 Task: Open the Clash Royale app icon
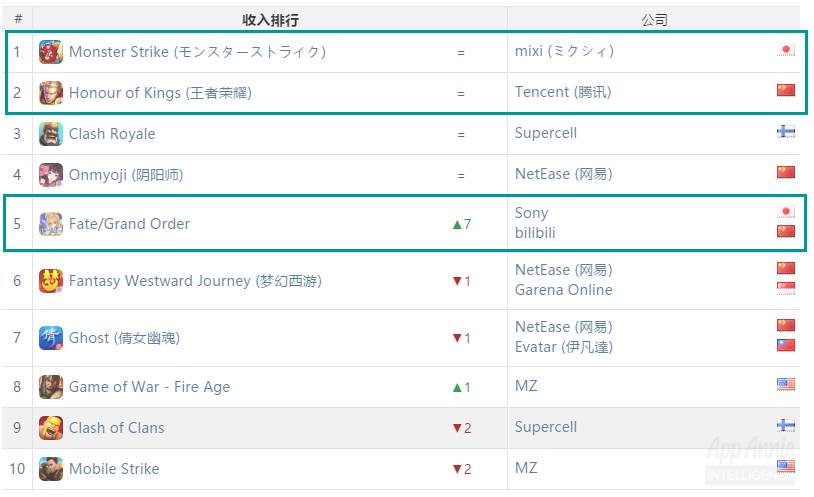(50, 134)
